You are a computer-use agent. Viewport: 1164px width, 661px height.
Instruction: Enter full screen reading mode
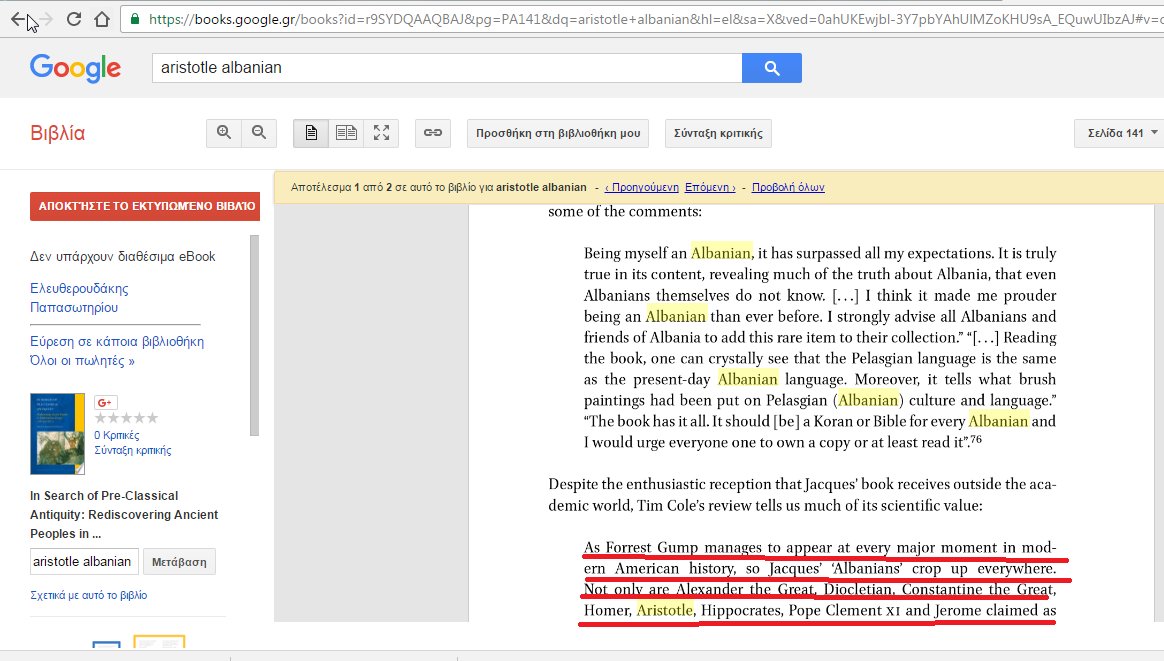382,133
